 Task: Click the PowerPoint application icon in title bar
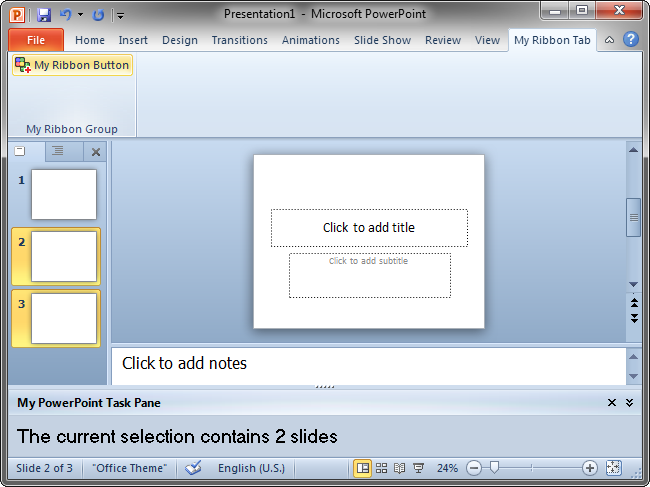coord(17,15)
